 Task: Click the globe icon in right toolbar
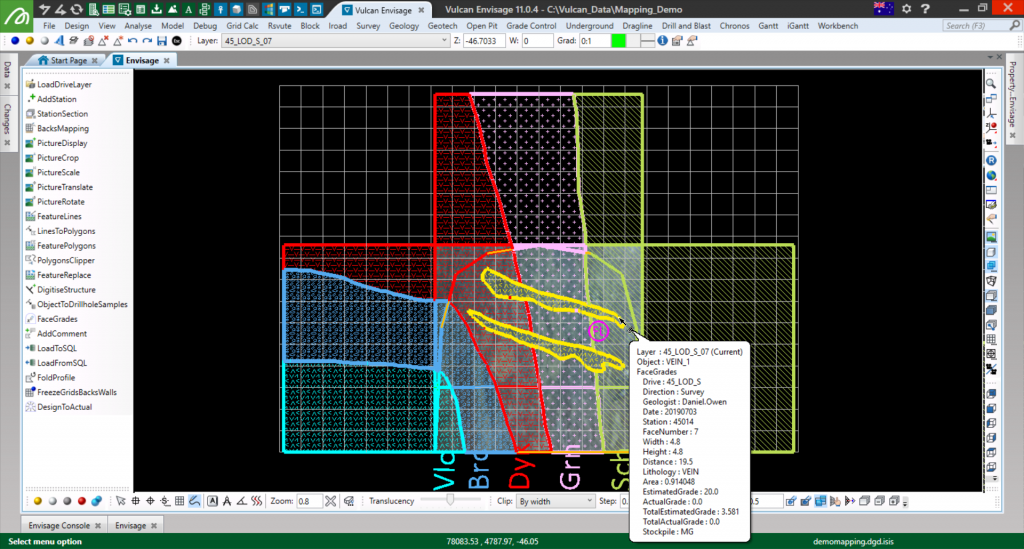point(991,176)
